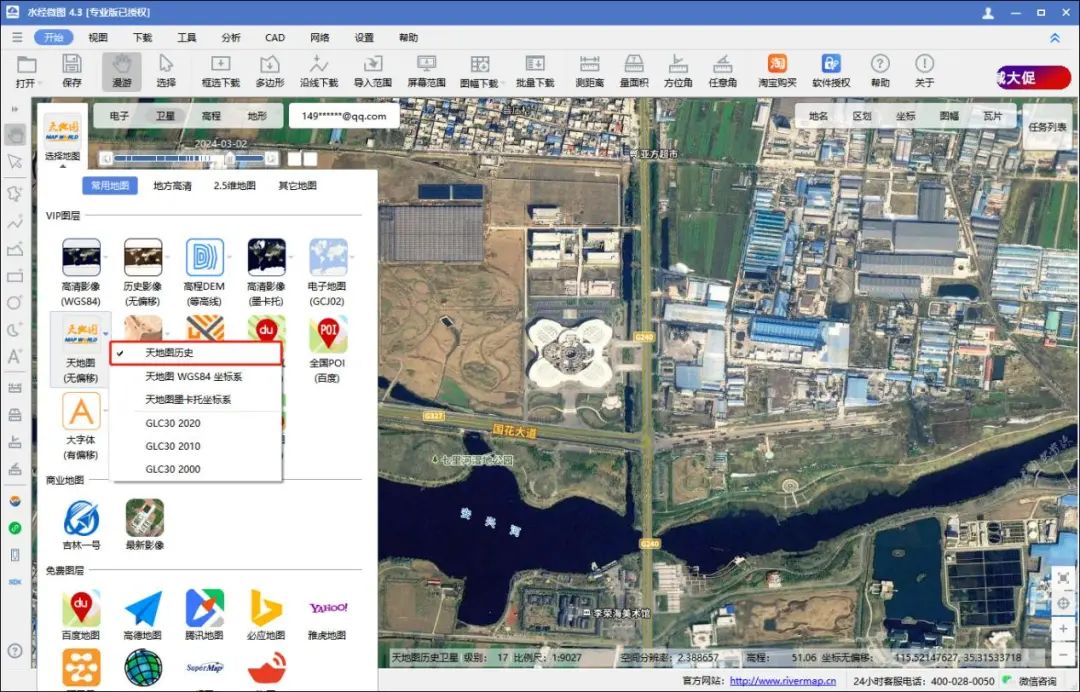The image size is (1080, 692).
Task: Pick 腾讯地图 free layer icon
Action: (x=205, y=609)
